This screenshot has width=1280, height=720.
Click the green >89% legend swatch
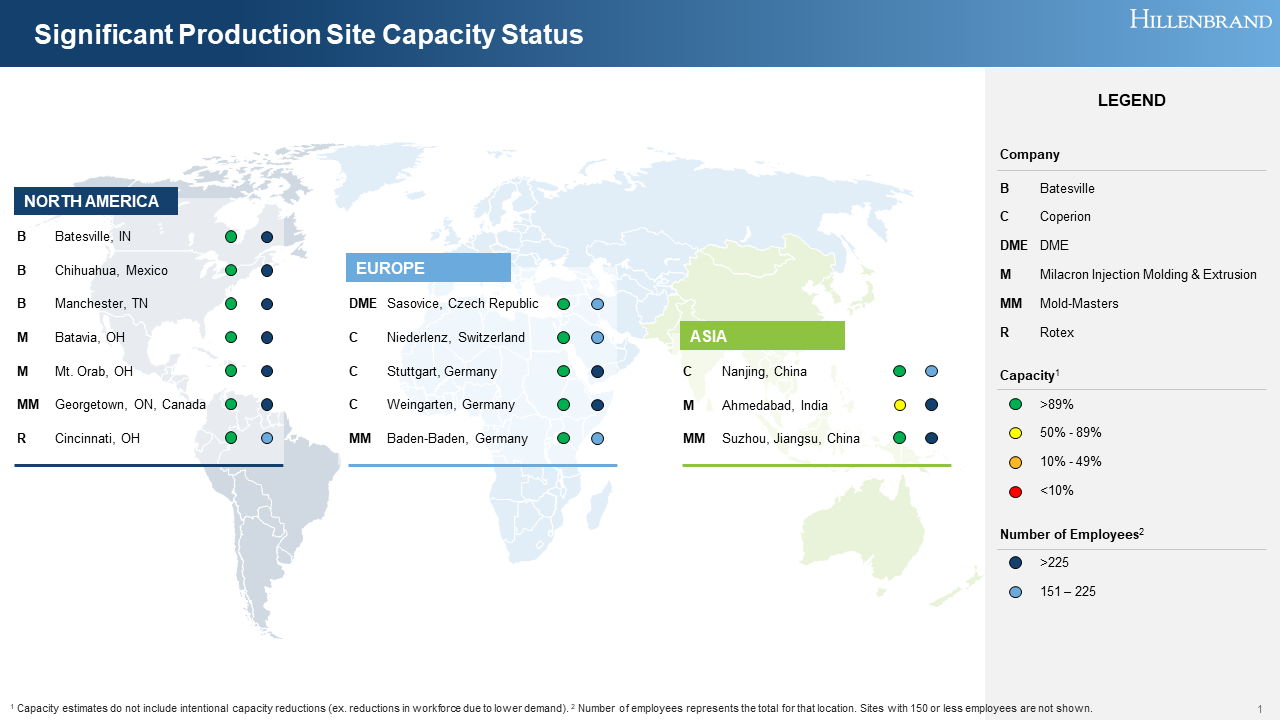pos(1016,405)
